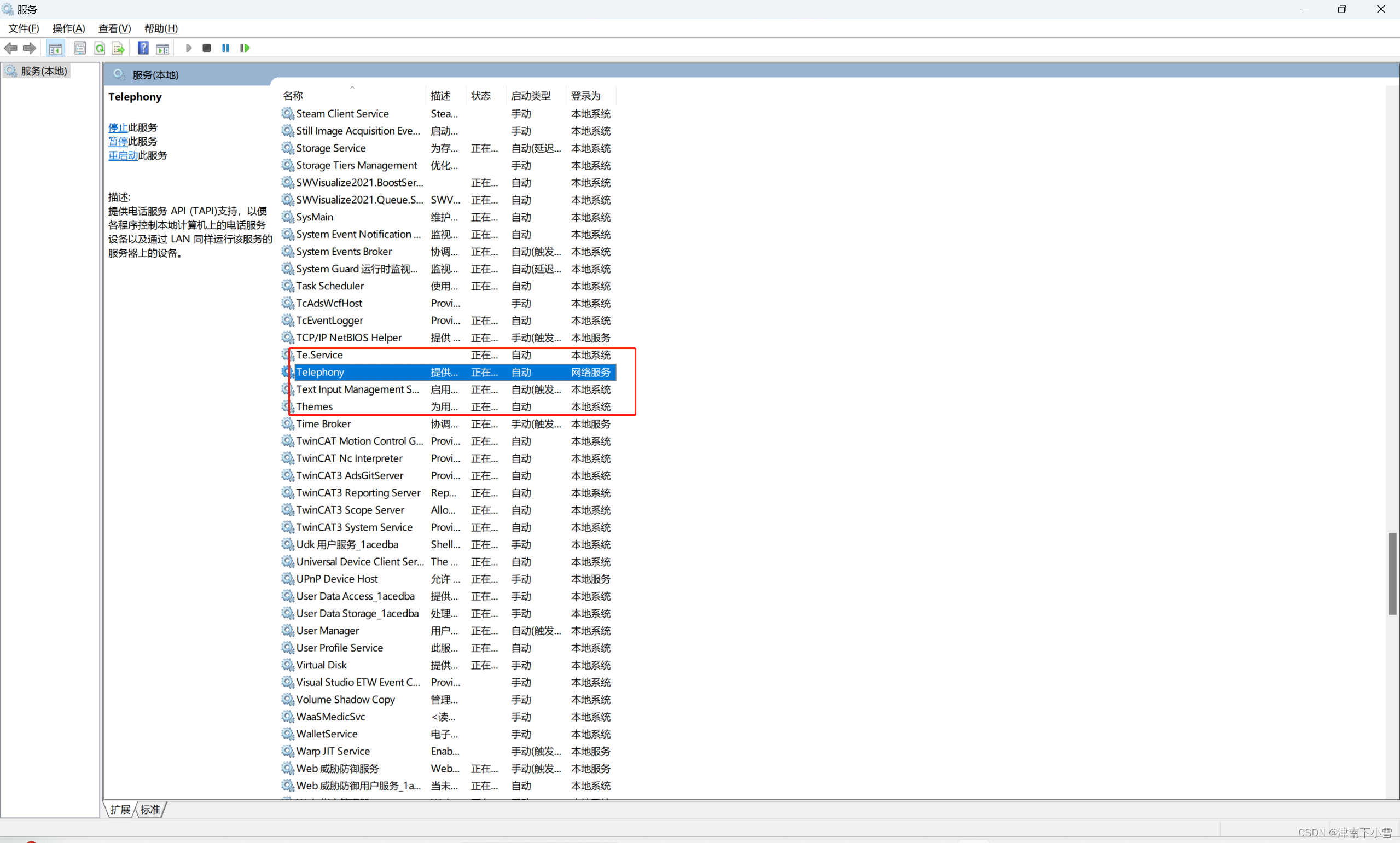1400x843 pixels.
Task: Select 服务(本地) tree node
Action: coord(44,71)
